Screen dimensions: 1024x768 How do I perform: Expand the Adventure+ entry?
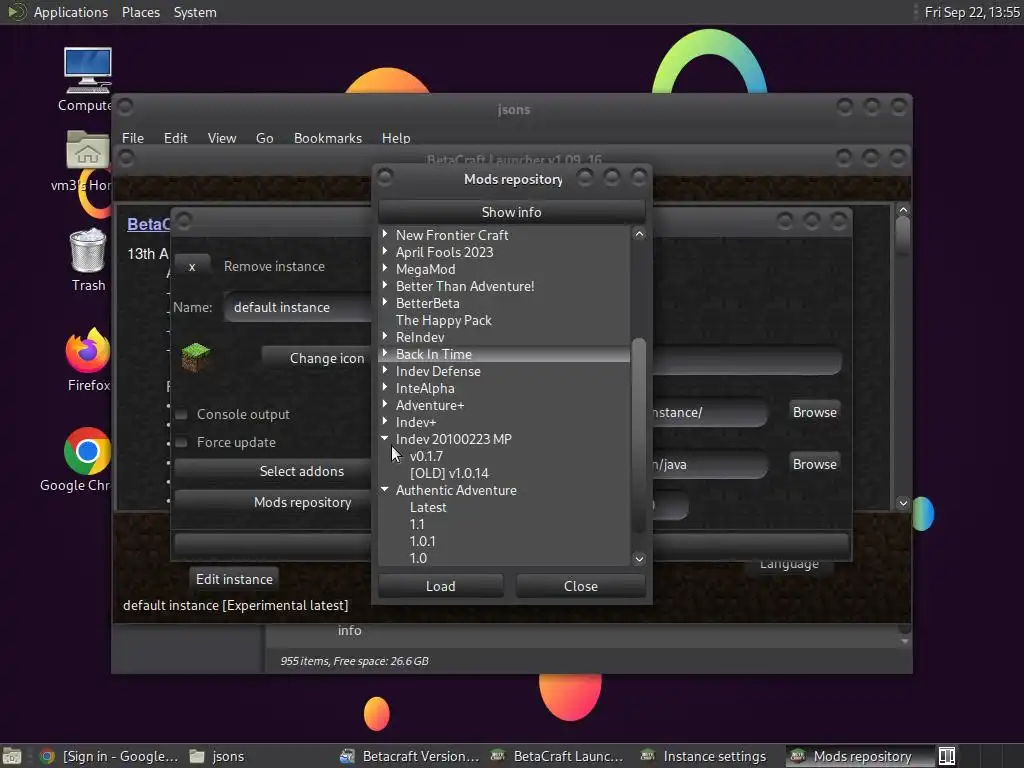(385, 404)
